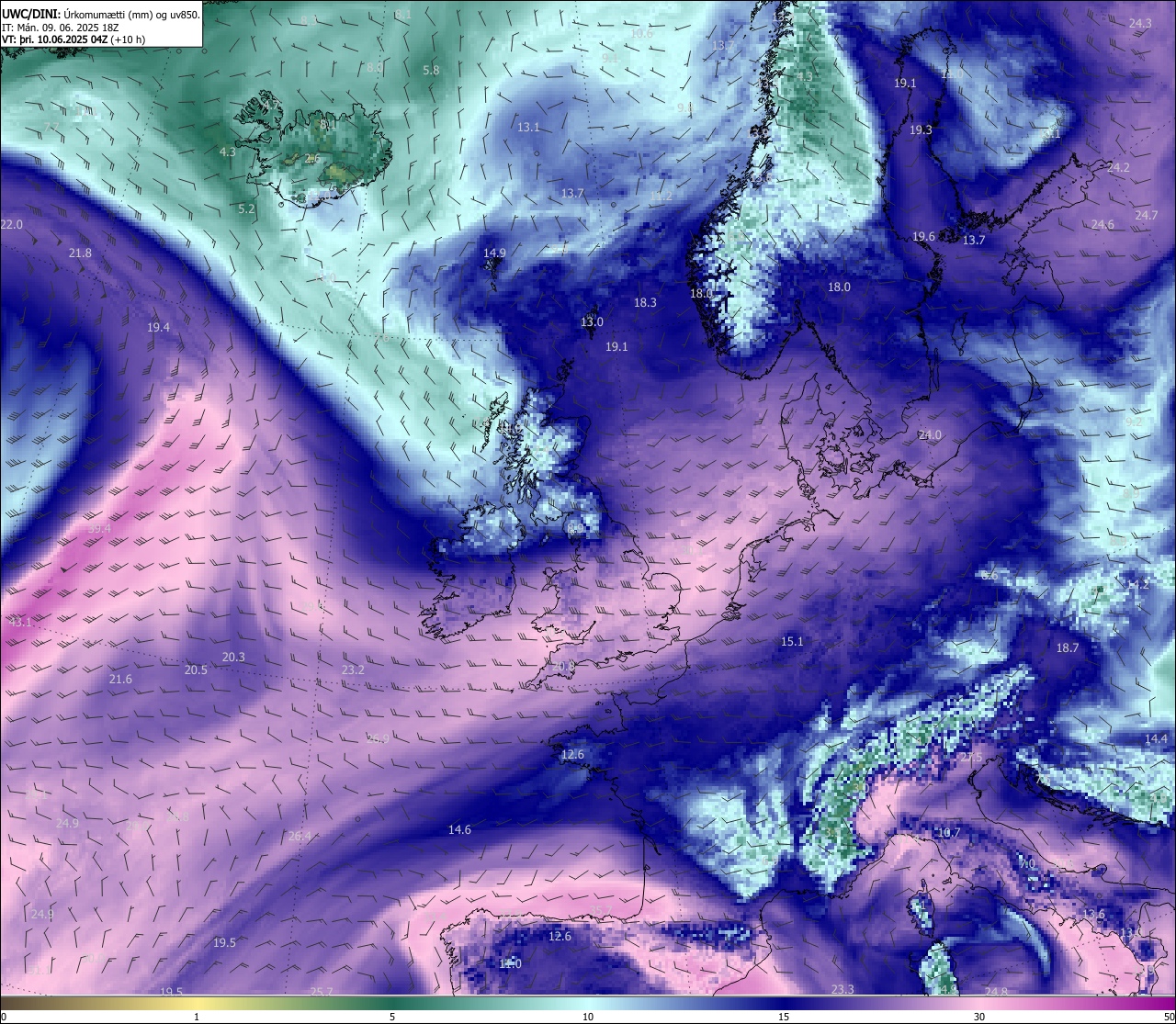This screenshot has width=1176, height=1024.
Task: Click the 13.0 value on the map
Action: tap(592, 321)
